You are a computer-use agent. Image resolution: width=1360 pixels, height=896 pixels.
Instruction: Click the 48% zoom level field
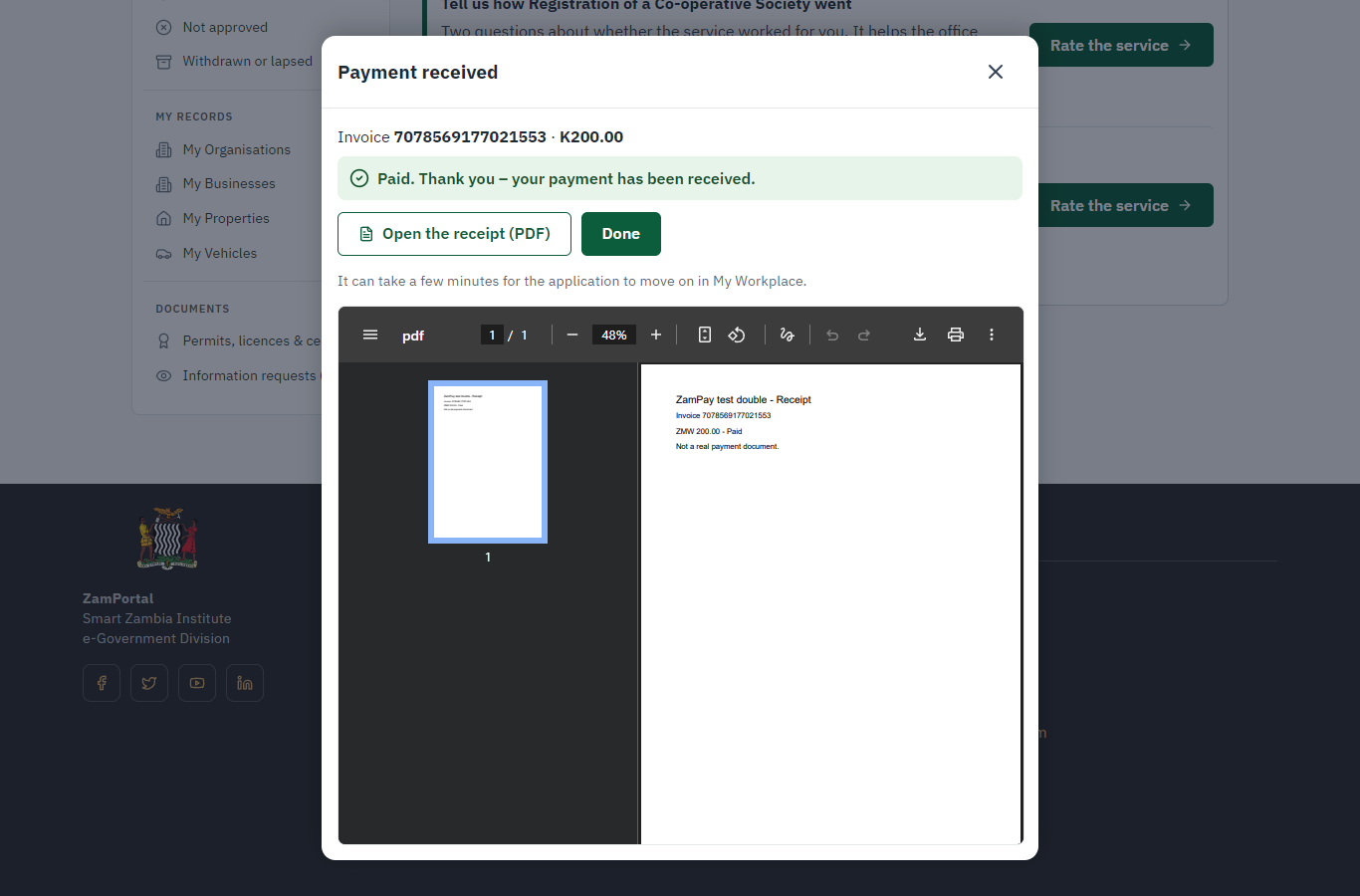click(614, 335)
